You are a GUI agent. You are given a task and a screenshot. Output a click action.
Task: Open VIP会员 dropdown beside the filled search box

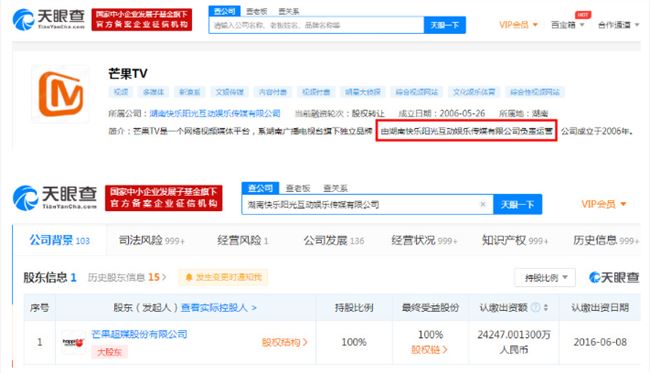coord(604,204)
